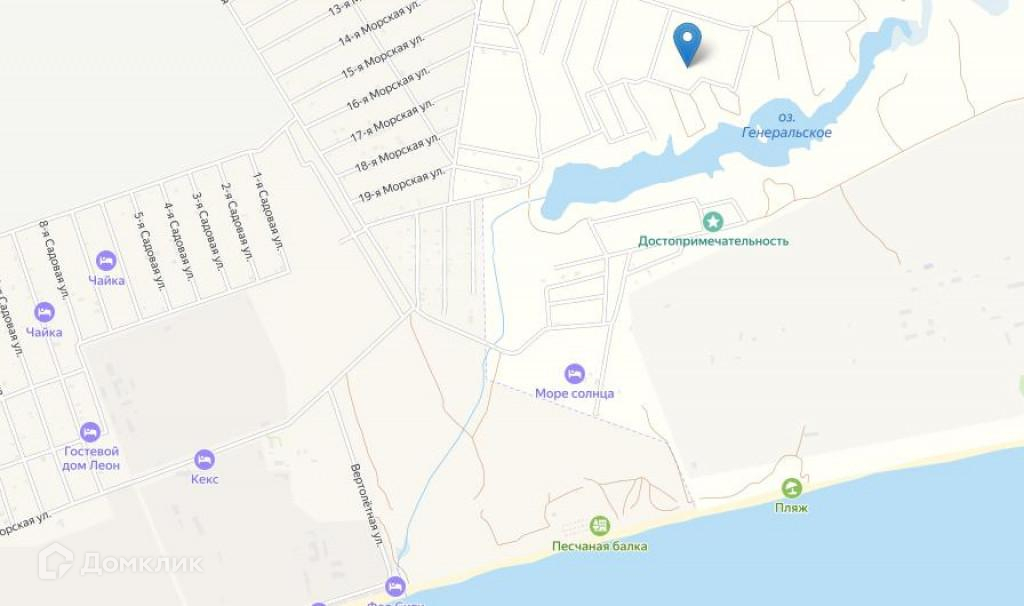The image size is (1024, 606).
Task: Click the lower Чайка hotel icon
Action: [x=44, y=312]
